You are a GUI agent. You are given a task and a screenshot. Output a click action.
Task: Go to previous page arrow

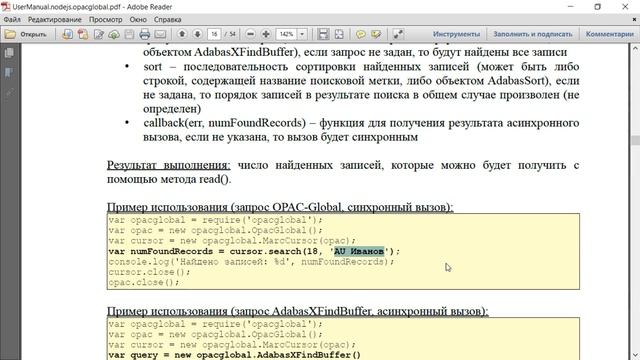pos(182,34)
